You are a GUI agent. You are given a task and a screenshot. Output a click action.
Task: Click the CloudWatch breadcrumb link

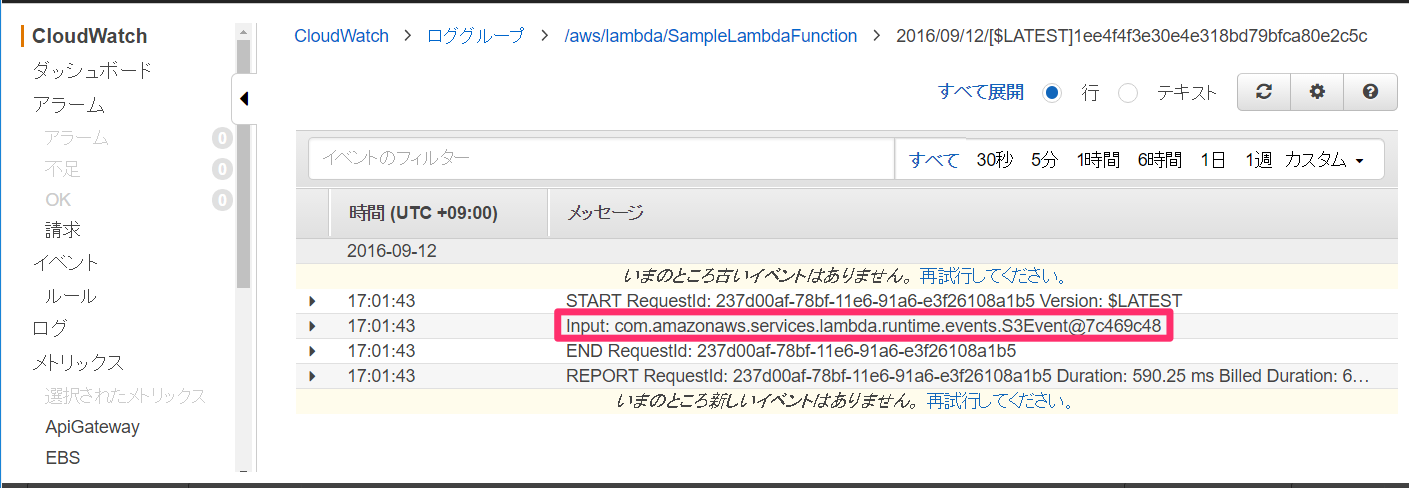click(341, 36)
